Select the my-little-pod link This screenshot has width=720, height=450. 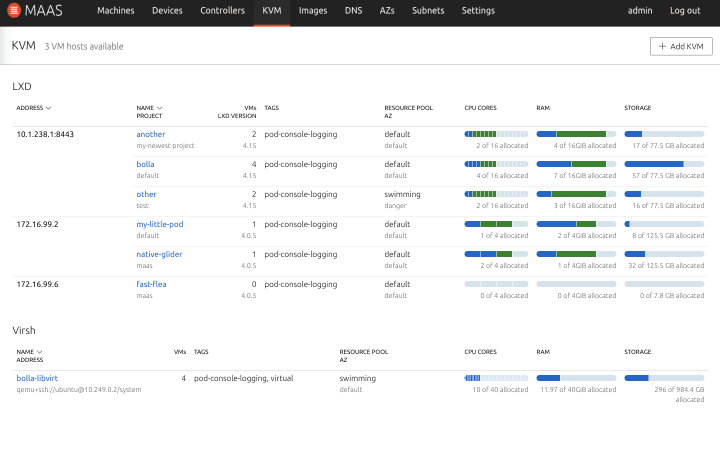pos(160,224)
